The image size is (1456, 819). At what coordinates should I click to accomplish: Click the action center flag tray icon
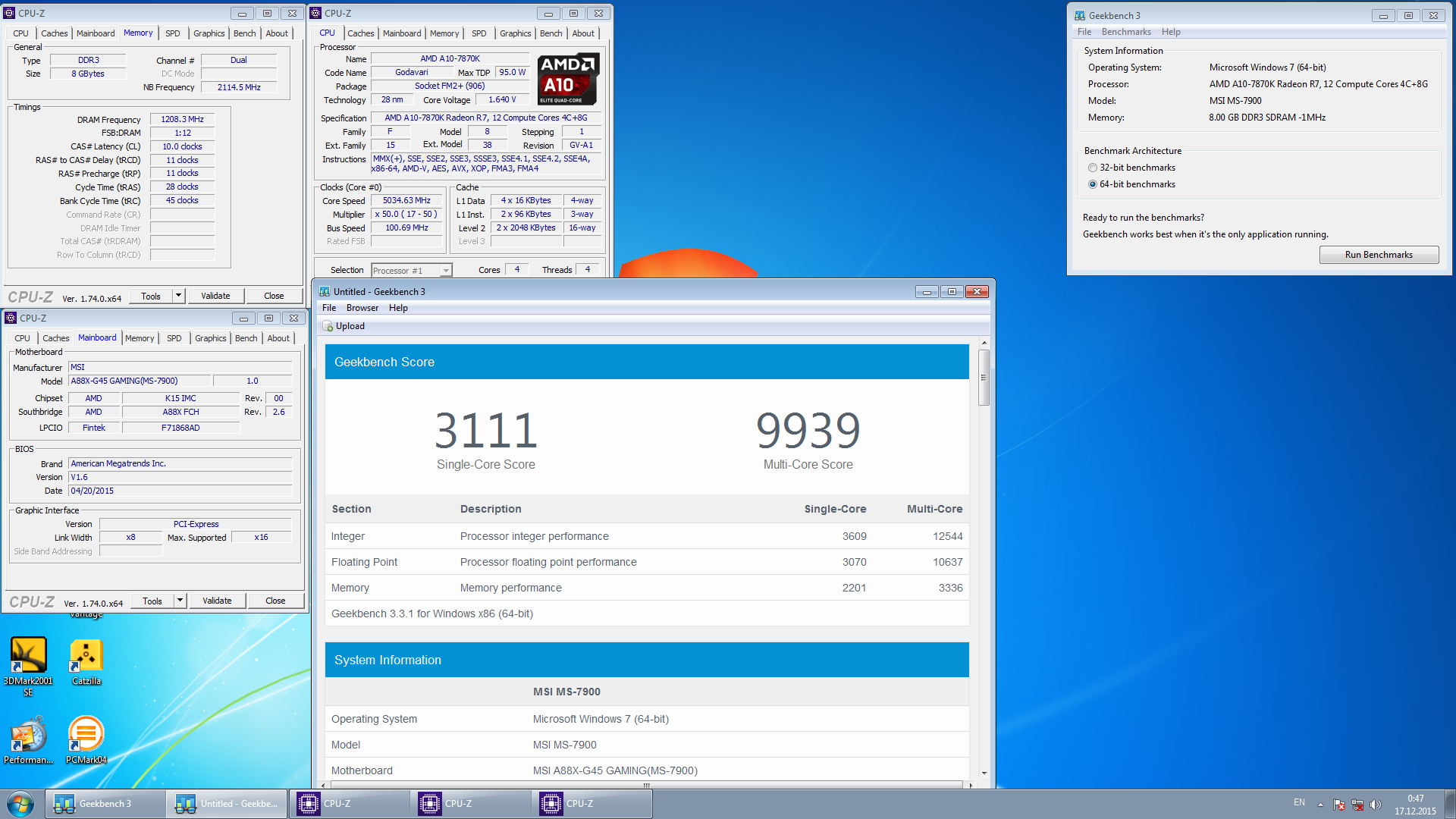click(x=1339, y=805)
